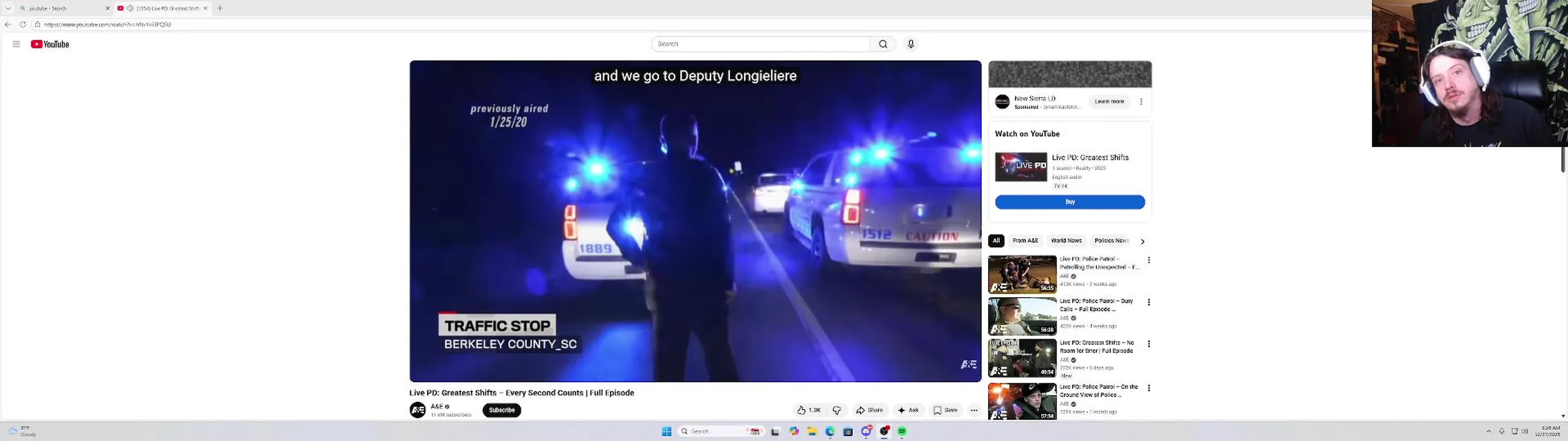This screenshot has width=1568, height=441.
Task: Open Patrolling the Unexpected video thumbnail
Action: tap(1022, 274)
